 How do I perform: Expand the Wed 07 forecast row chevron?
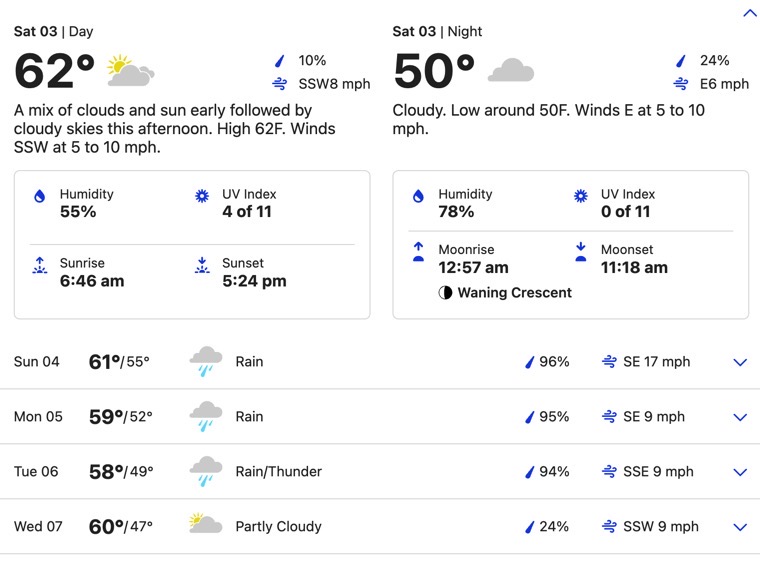point(740,527)
